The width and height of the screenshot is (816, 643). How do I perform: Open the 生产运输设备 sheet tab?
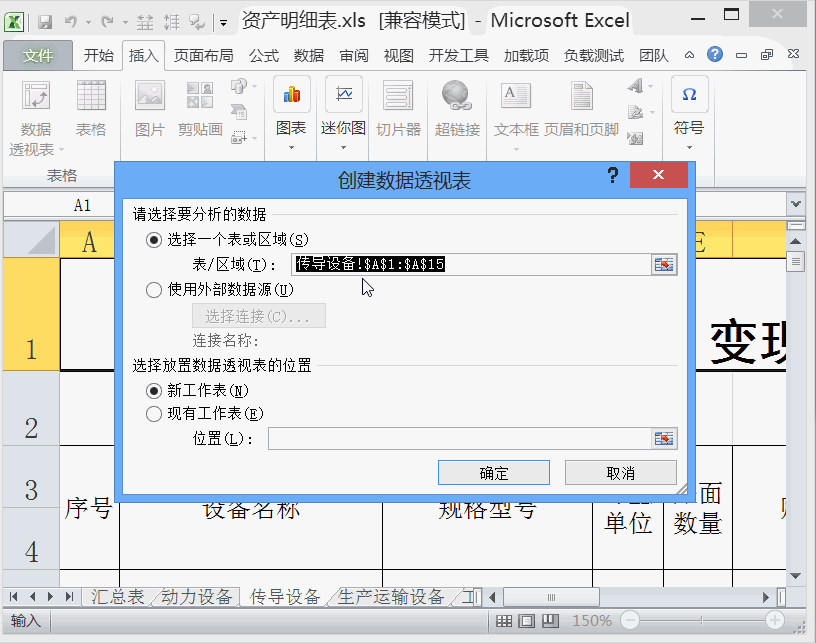point(391,597)
